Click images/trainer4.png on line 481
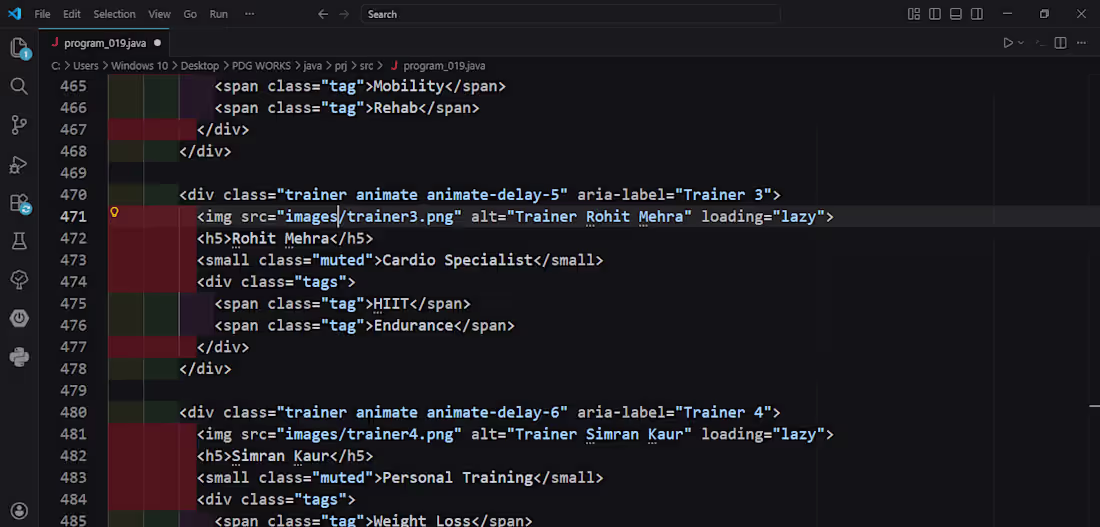The height and width of the screenshot is (527, 1100). 369,434
